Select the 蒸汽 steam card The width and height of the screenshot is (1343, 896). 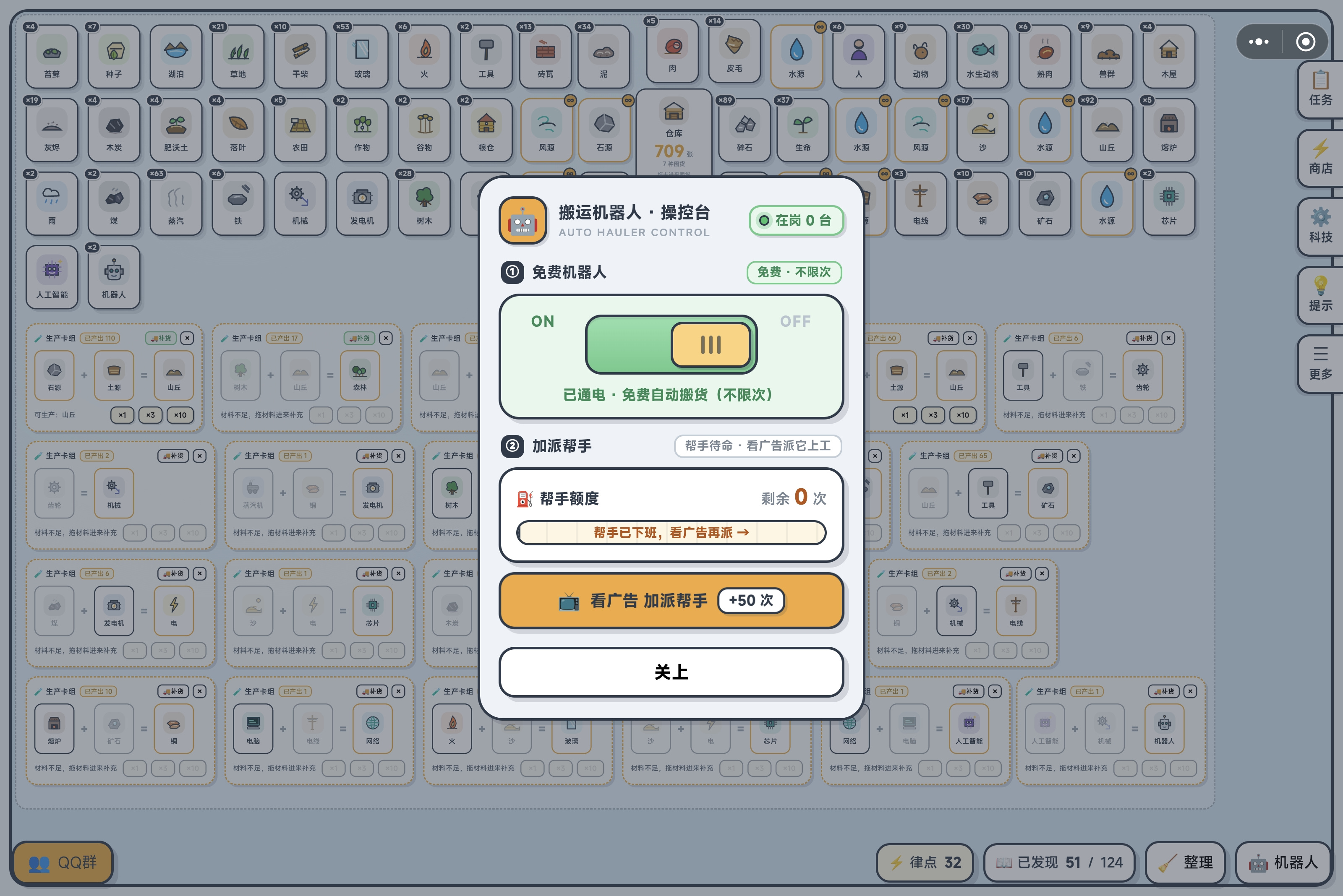[x=175, y=203]
